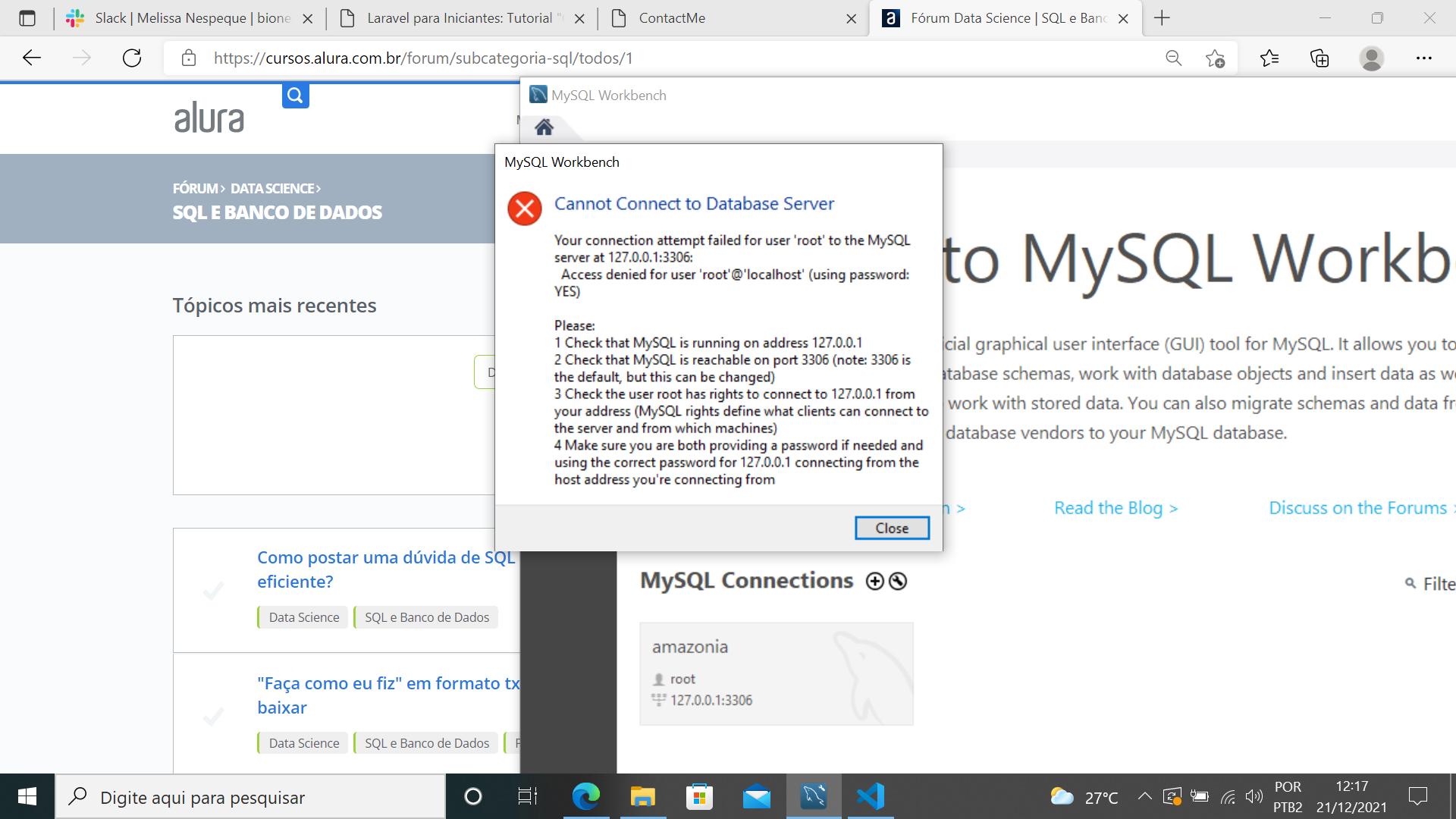Open FÓRUM breadcrumb link

(196, 188)
